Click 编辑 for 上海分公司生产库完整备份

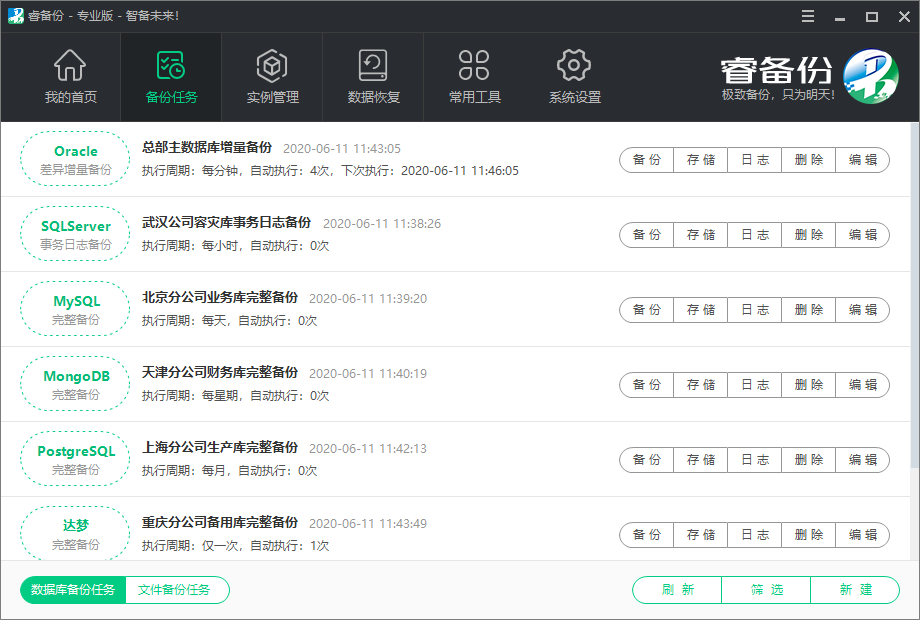tap(862, 460)
